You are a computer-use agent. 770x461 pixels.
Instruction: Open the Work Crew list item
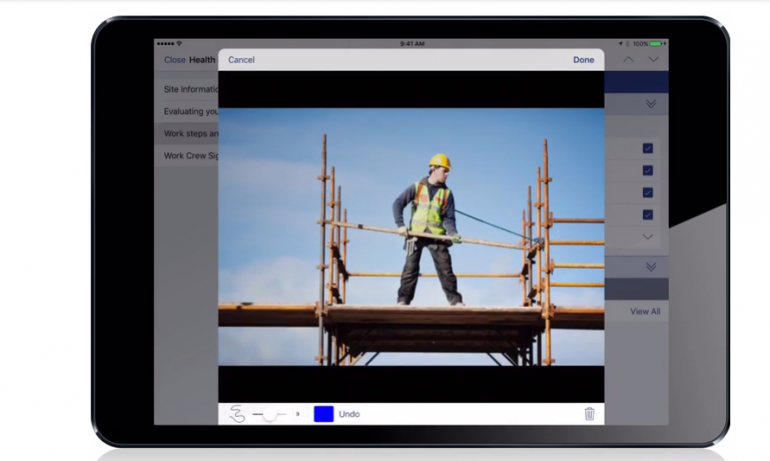click(x=191, y=156)
